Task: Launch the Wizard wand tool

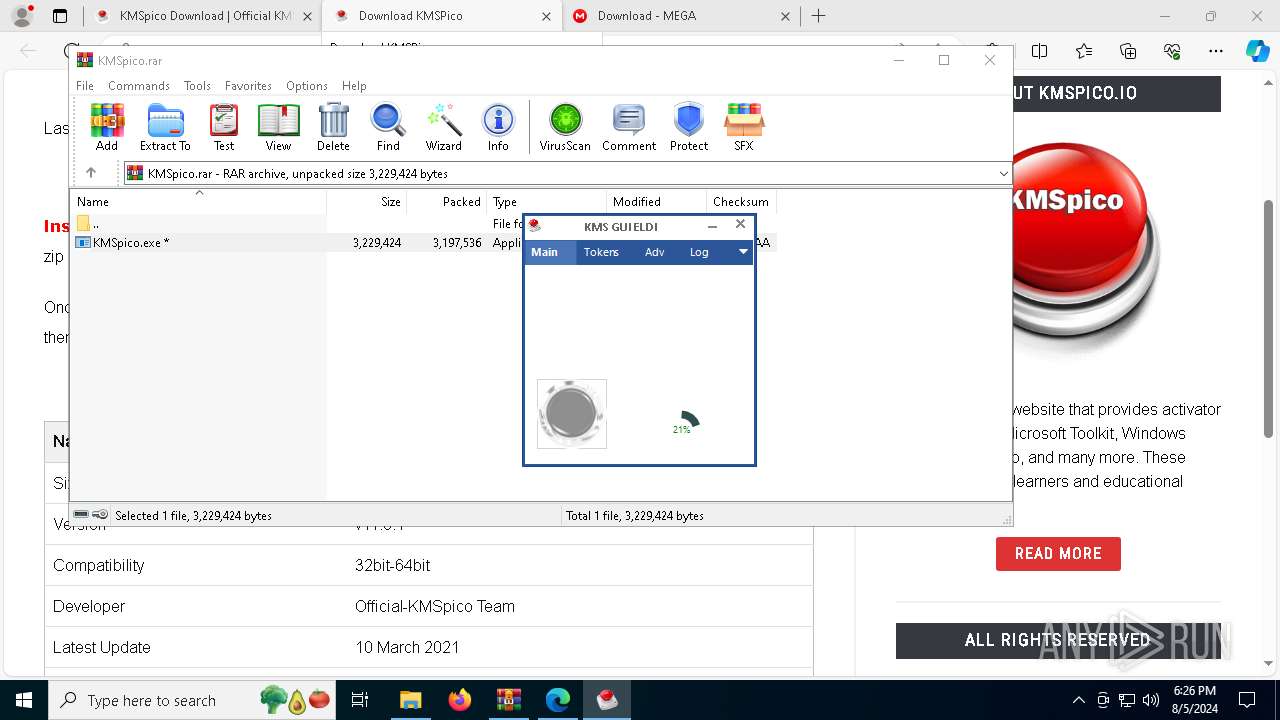Action: [x=443, y=127]
